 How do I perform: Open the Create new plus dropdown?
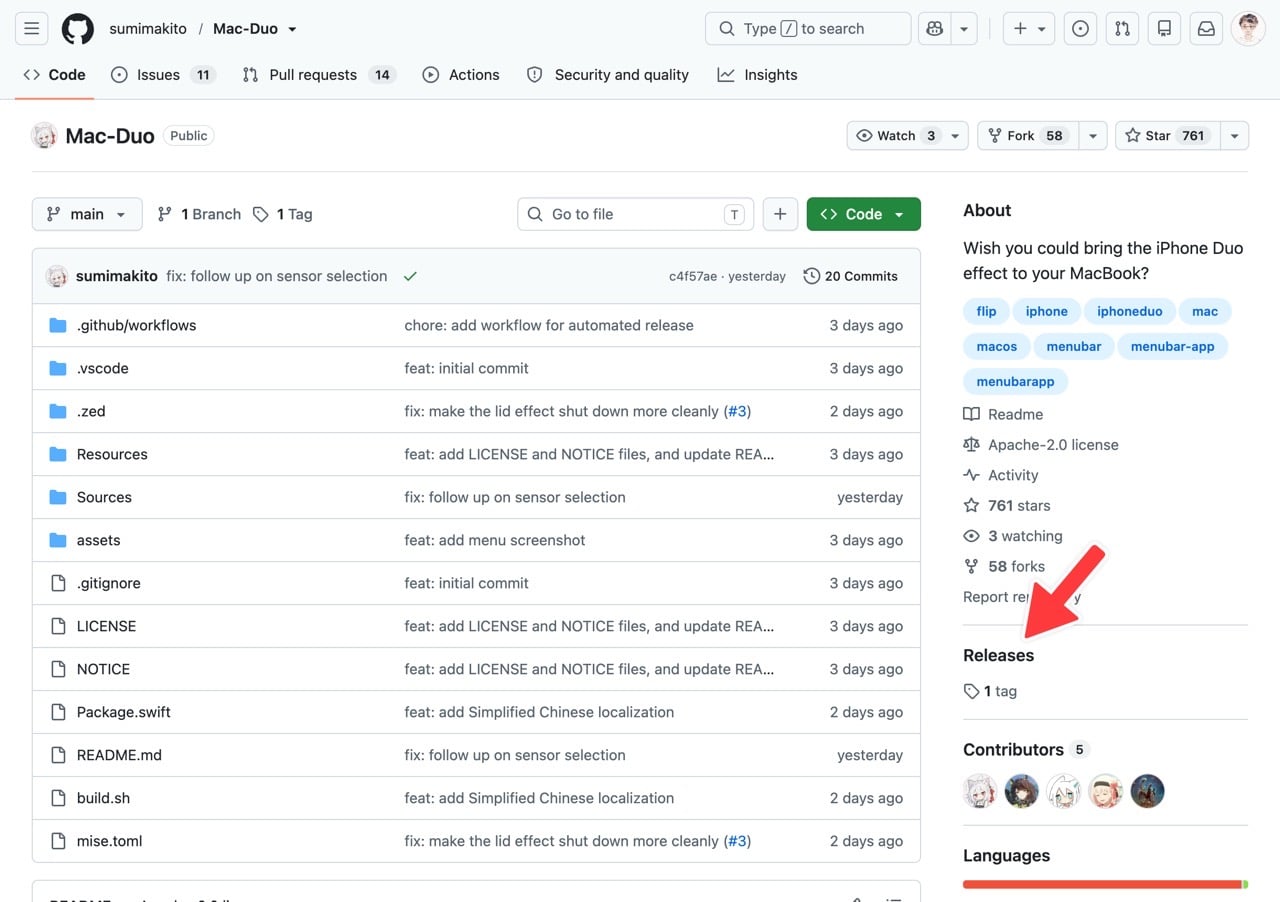pos(1029,29)
